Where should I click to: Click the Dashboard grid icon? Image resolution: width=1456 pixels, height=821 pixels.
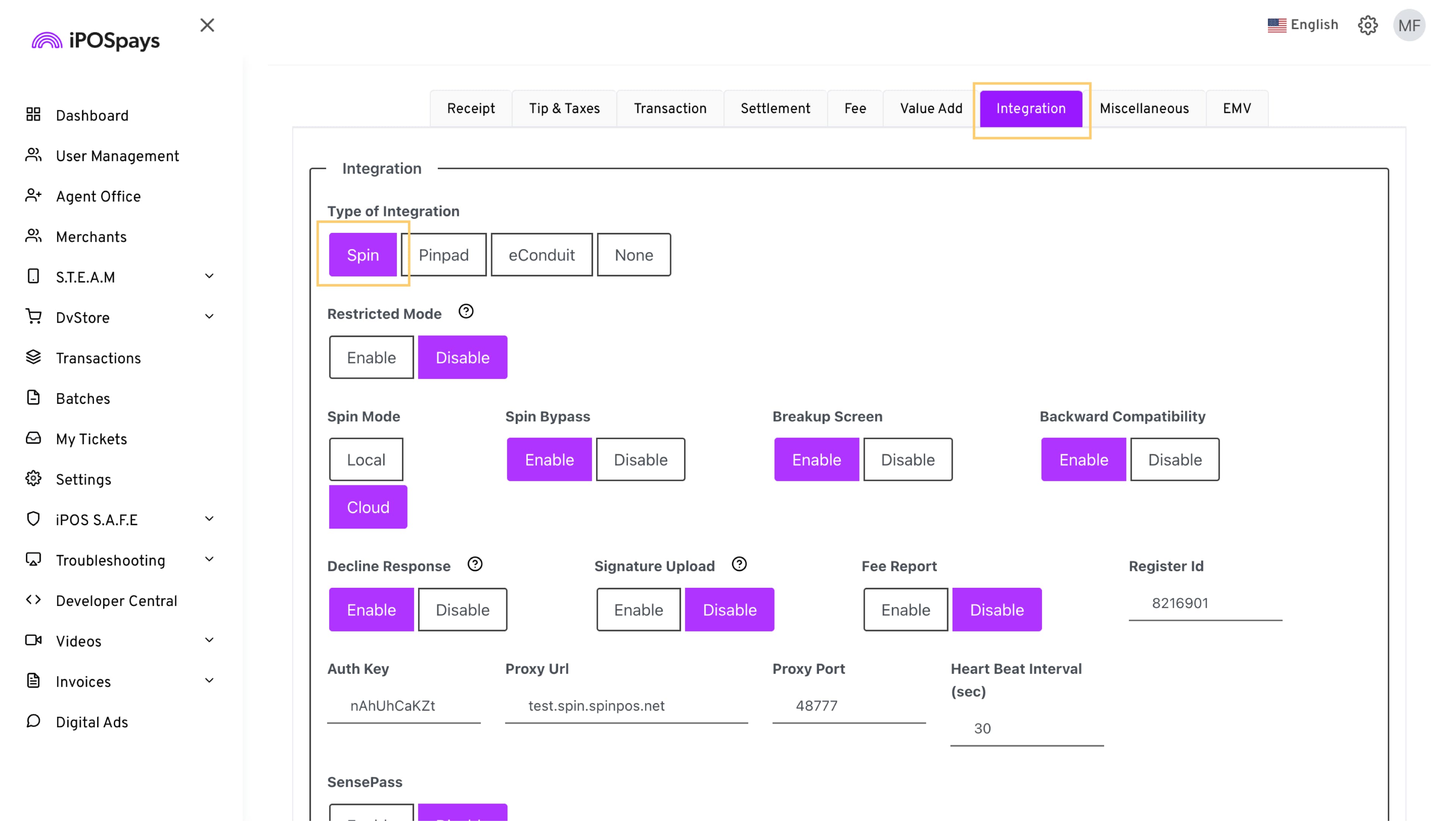[x=33, y=115]
